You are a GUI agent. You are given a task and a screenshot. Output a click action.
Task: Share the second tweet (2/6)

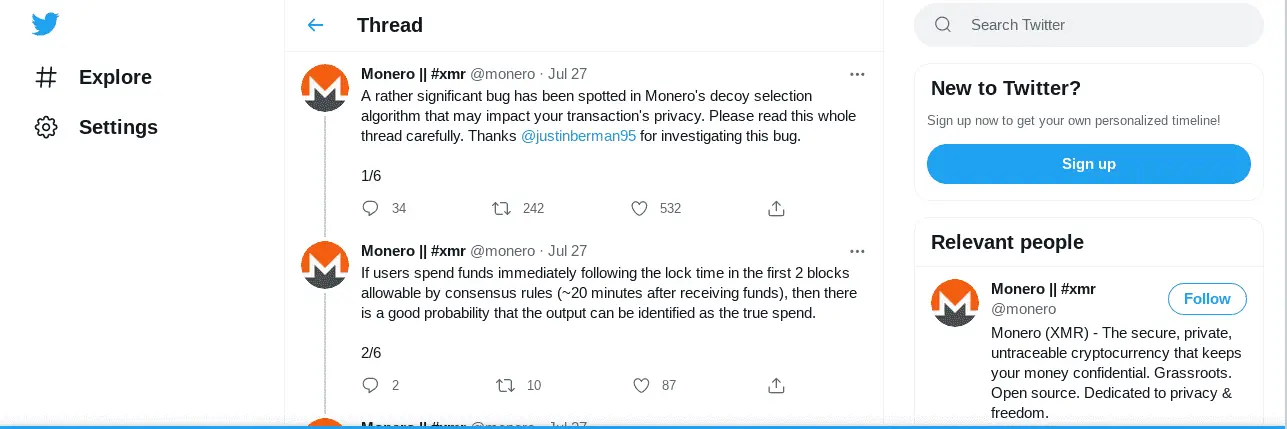[776, 385]
